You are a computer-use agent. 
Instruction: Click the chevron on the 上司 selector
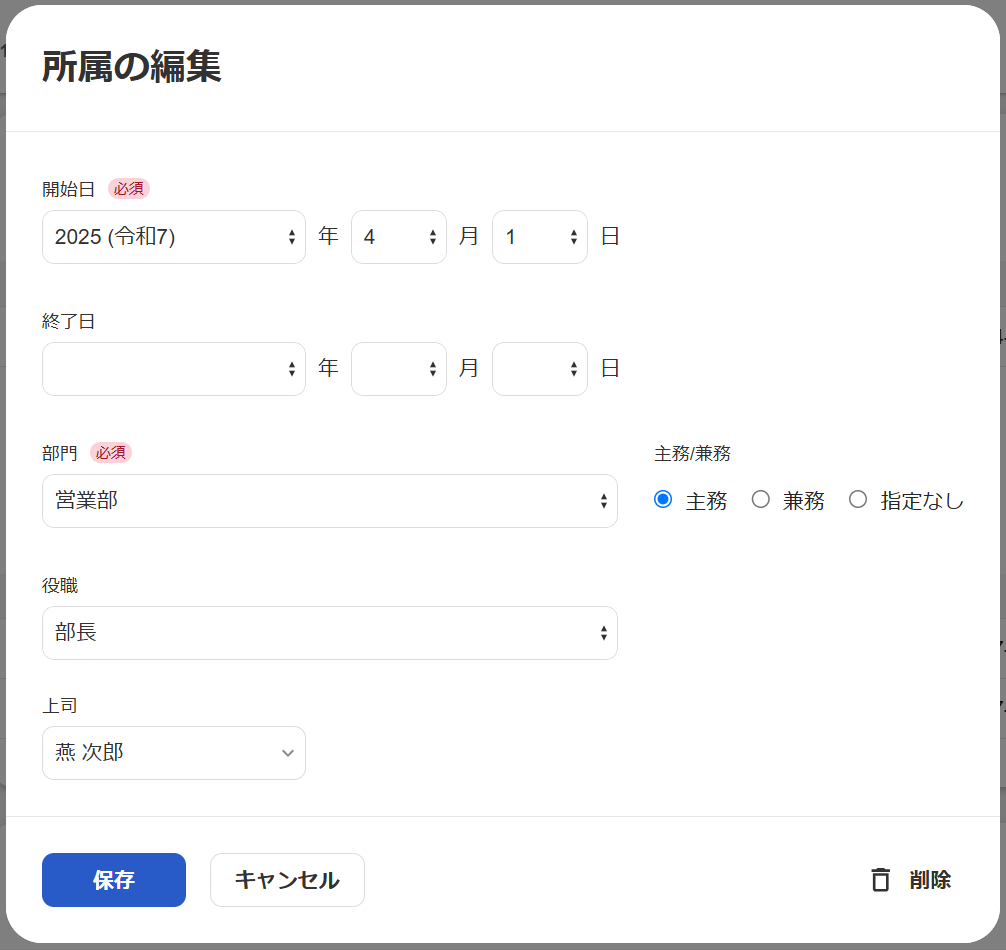(x=286, y=753)
